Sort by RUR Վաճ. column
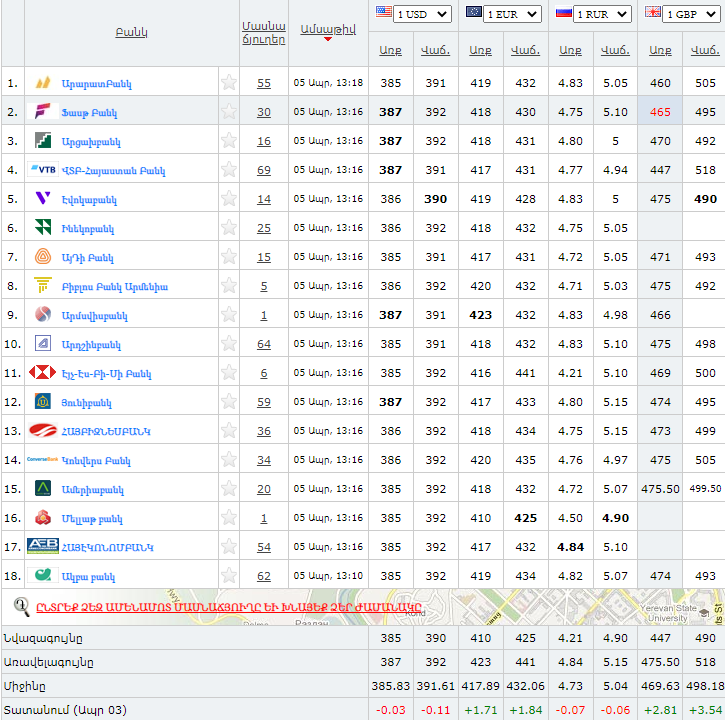Image resolution: width=725 pixels, height=720 pixels. point(615,50)
